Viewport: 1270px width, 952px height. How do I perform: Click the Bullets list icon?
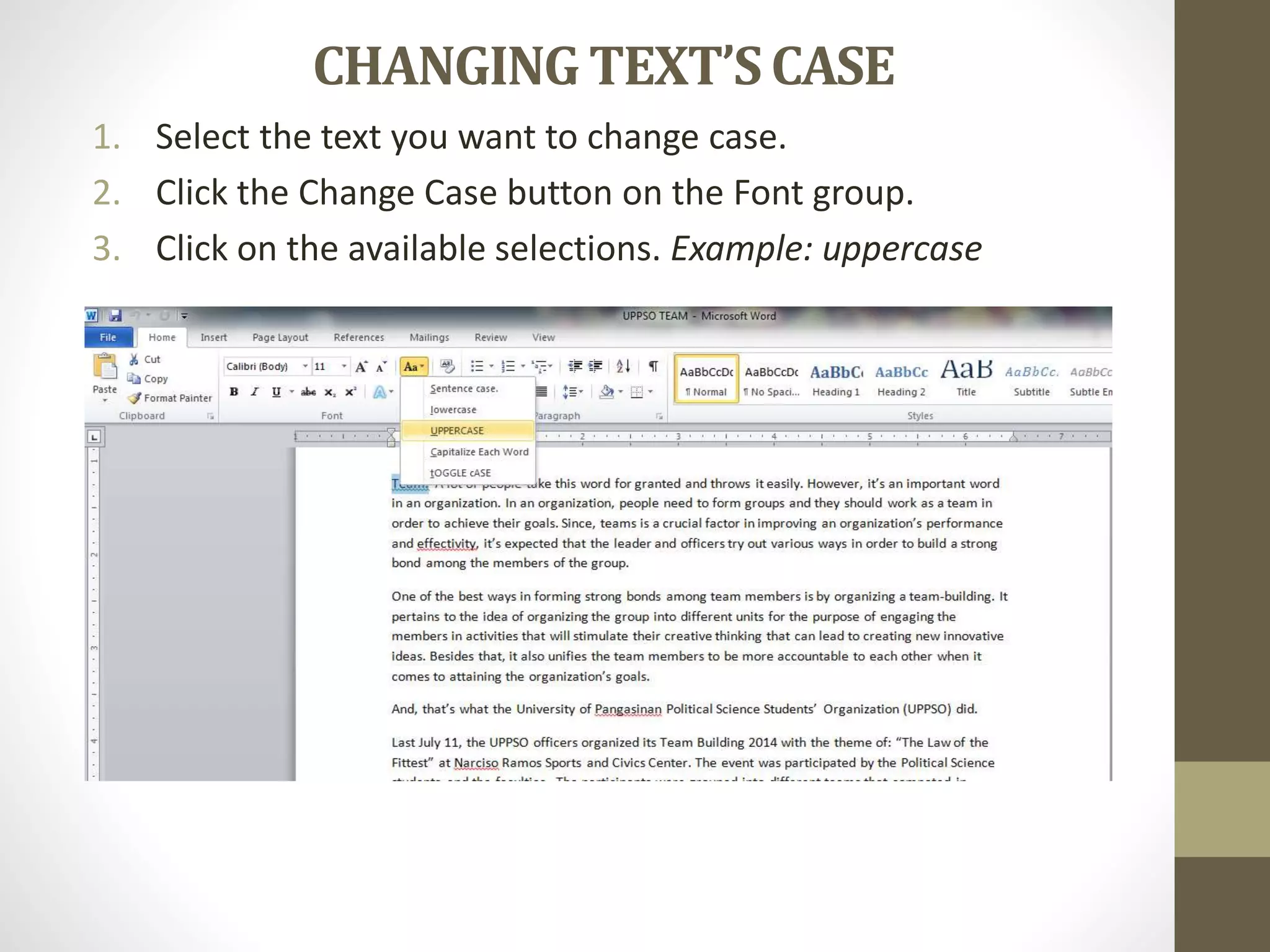pos(476,366)
